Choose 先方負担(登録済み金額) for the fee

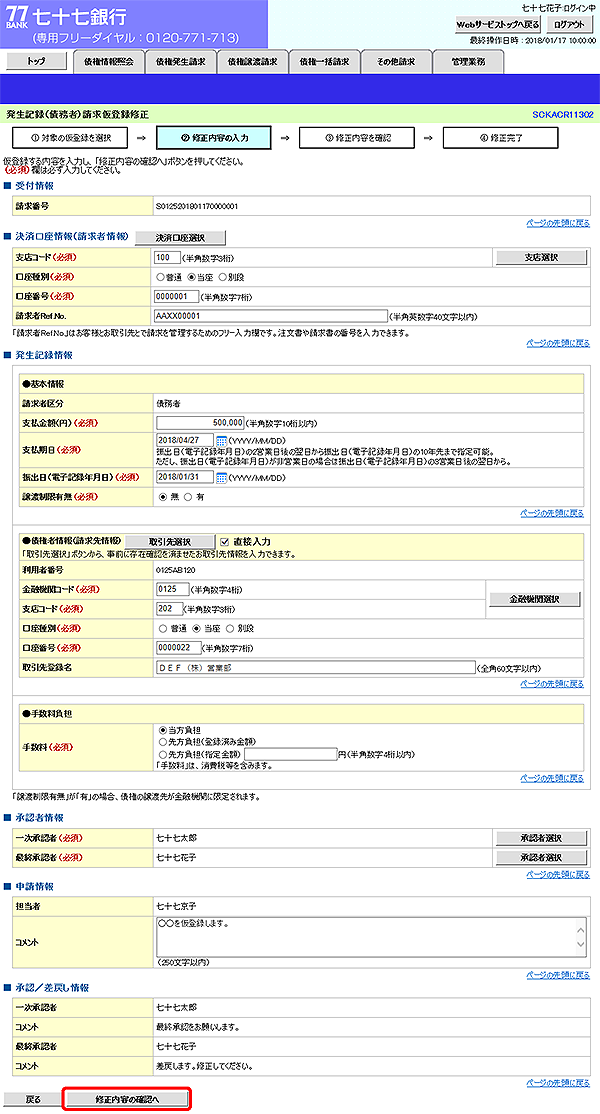(163, 742)
